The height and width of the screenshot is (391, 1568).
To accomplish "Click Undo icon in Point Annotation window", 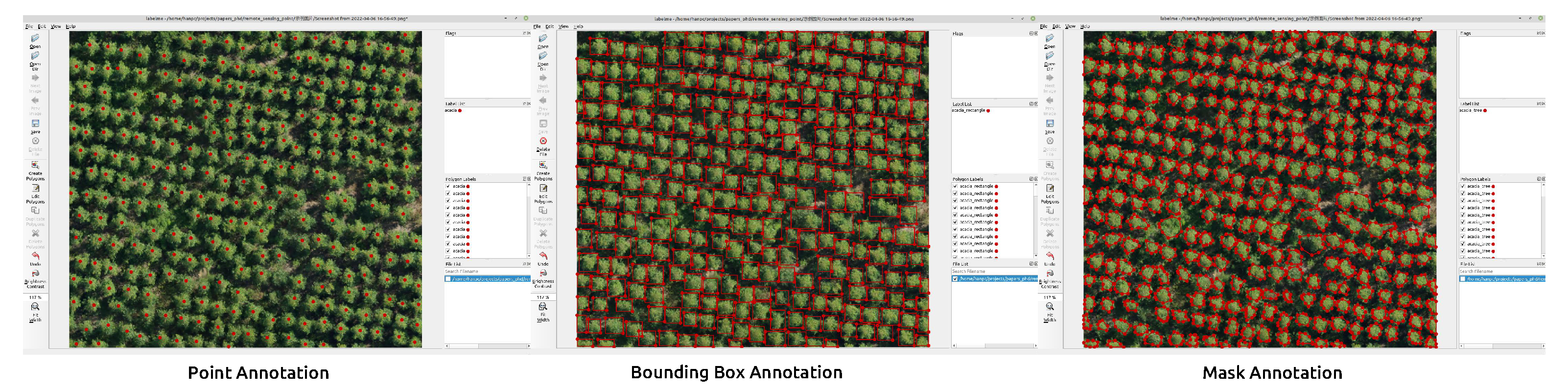I will (35, 256).
